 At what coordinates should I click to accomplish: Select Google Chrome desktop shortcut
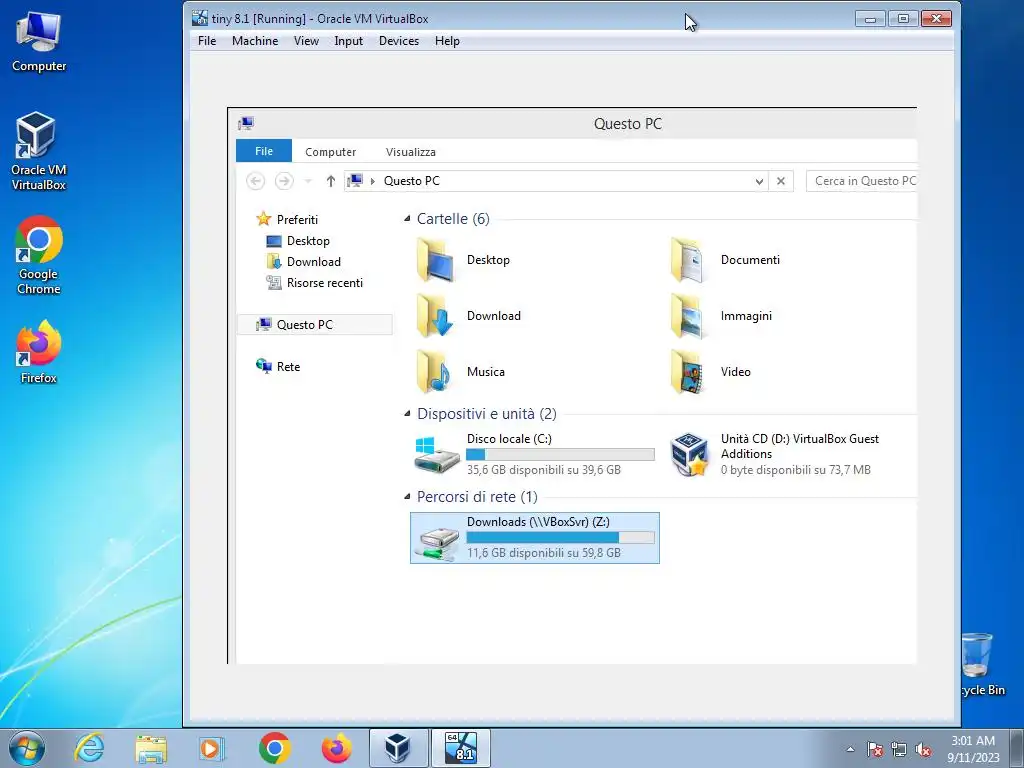point(39,255)
